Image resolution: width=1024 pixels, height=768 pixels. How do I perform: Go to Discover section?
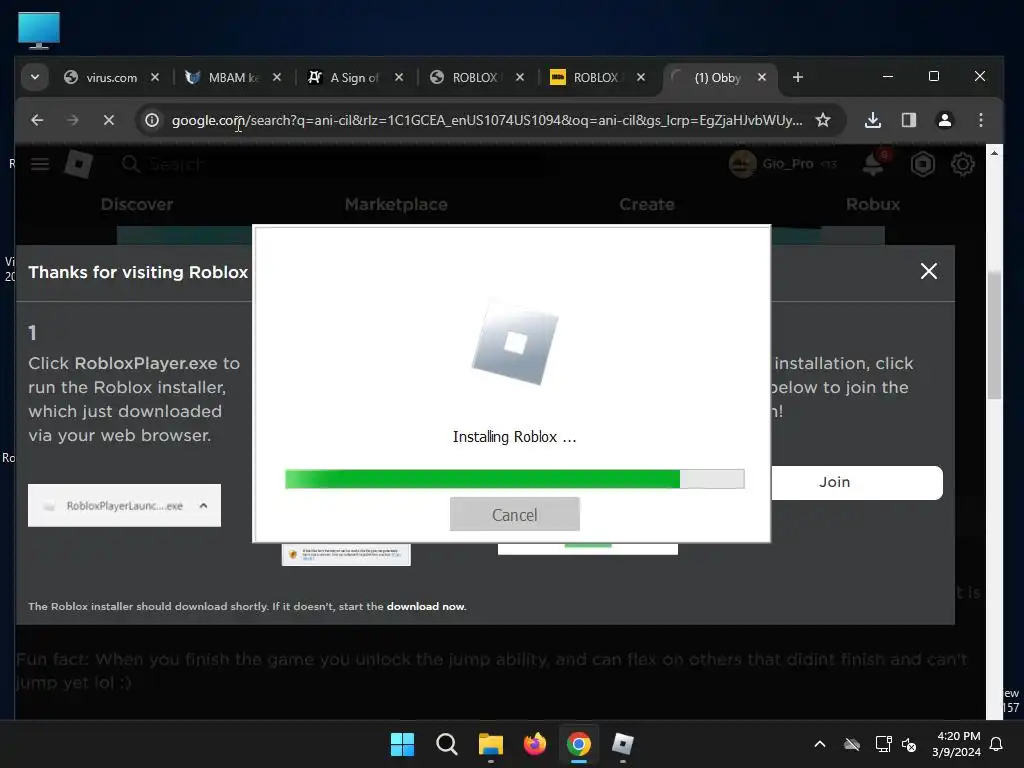point(137,204)
